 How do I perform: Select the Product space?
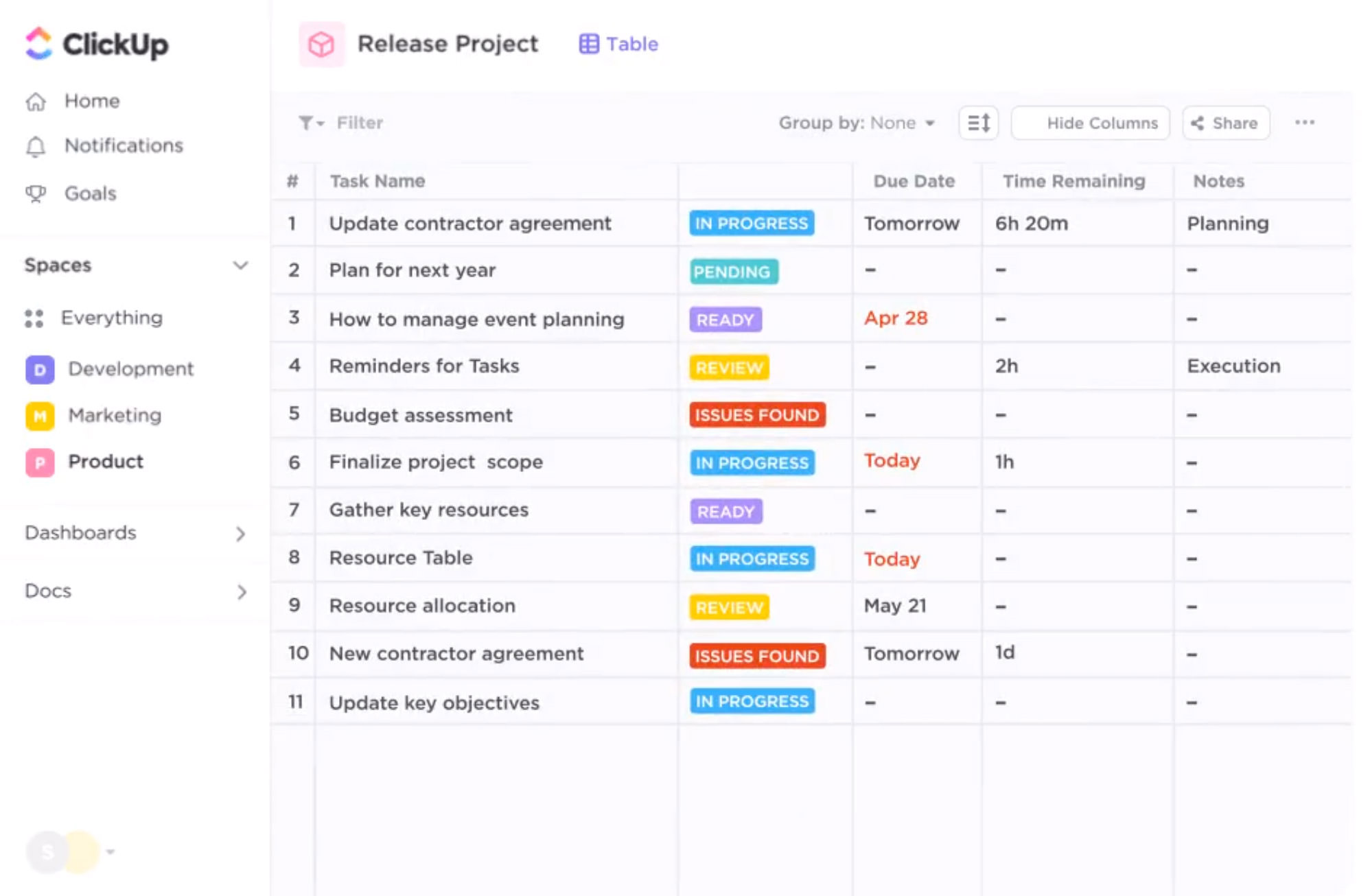(x=104, y=461)
